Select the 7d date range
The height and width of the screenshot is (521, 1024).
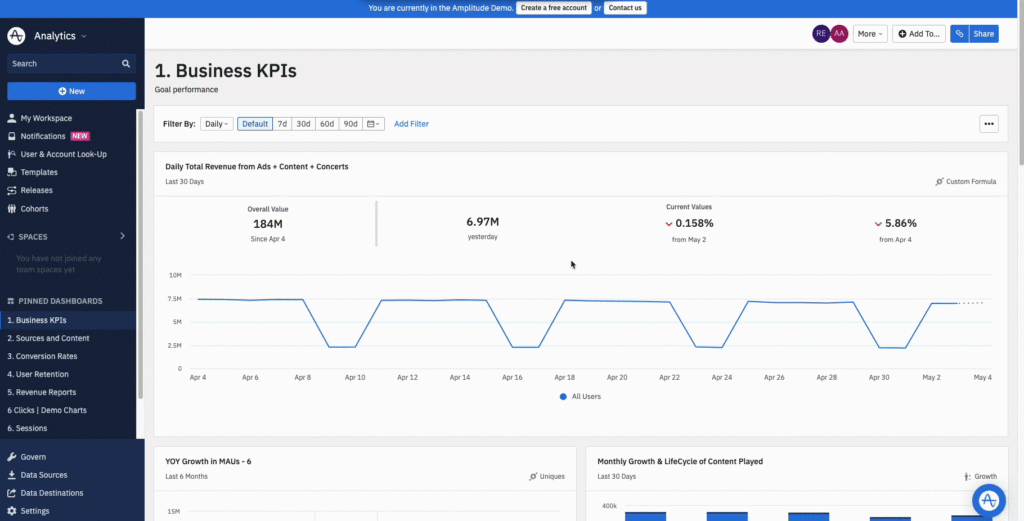(283, 124)
